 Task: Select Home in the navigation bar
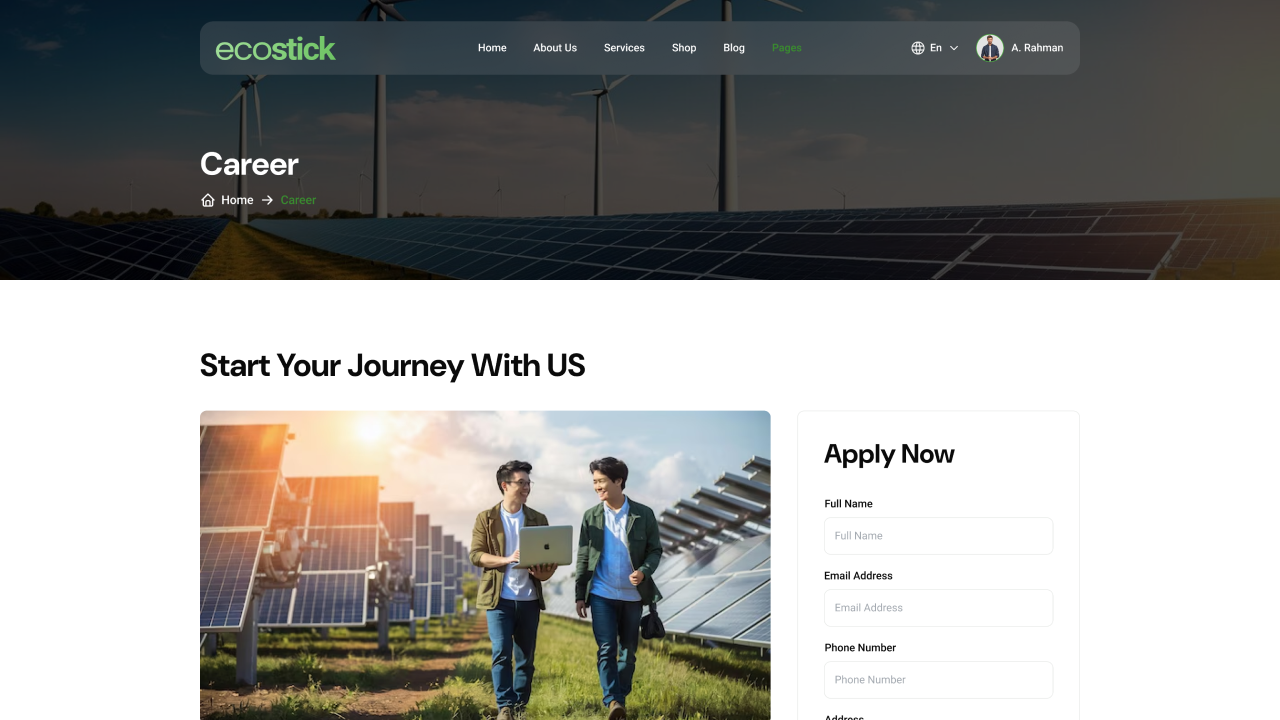[492, 48]
